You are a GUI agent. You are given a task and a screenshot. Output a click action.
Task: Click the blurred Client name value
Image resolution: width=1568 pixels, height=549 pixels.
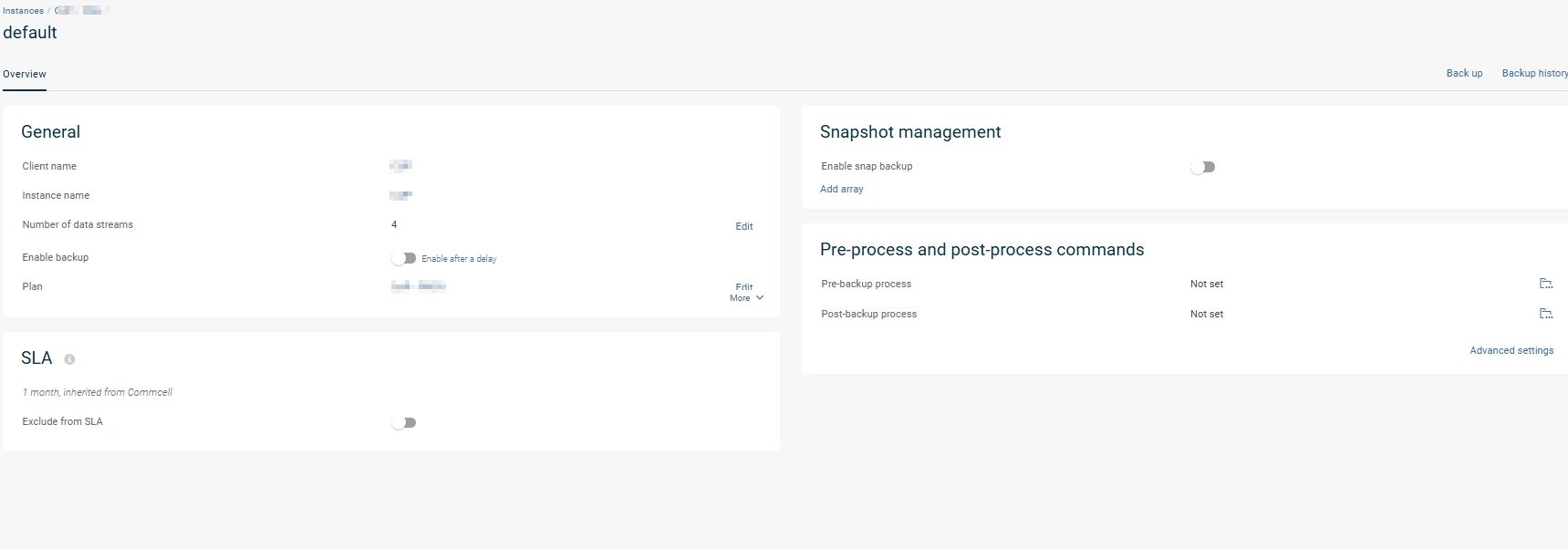(400, 166)
